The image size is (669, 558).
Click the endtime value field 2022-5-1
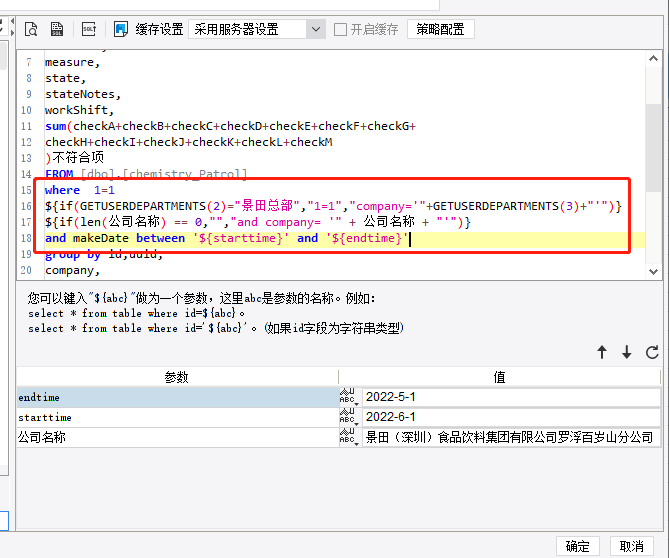click(511, 397)
